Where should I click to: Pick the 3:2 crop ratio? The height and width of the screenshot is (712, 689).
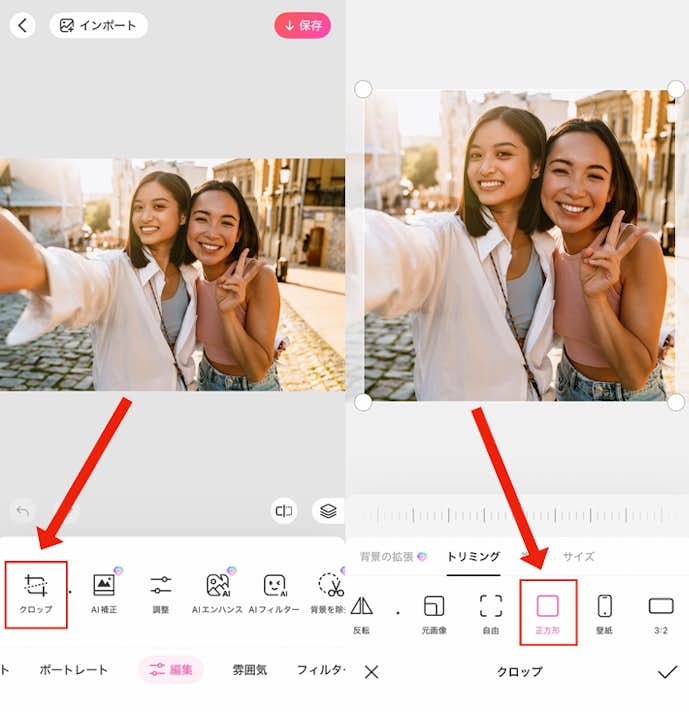pyautogui.click(x=661, y=614)
